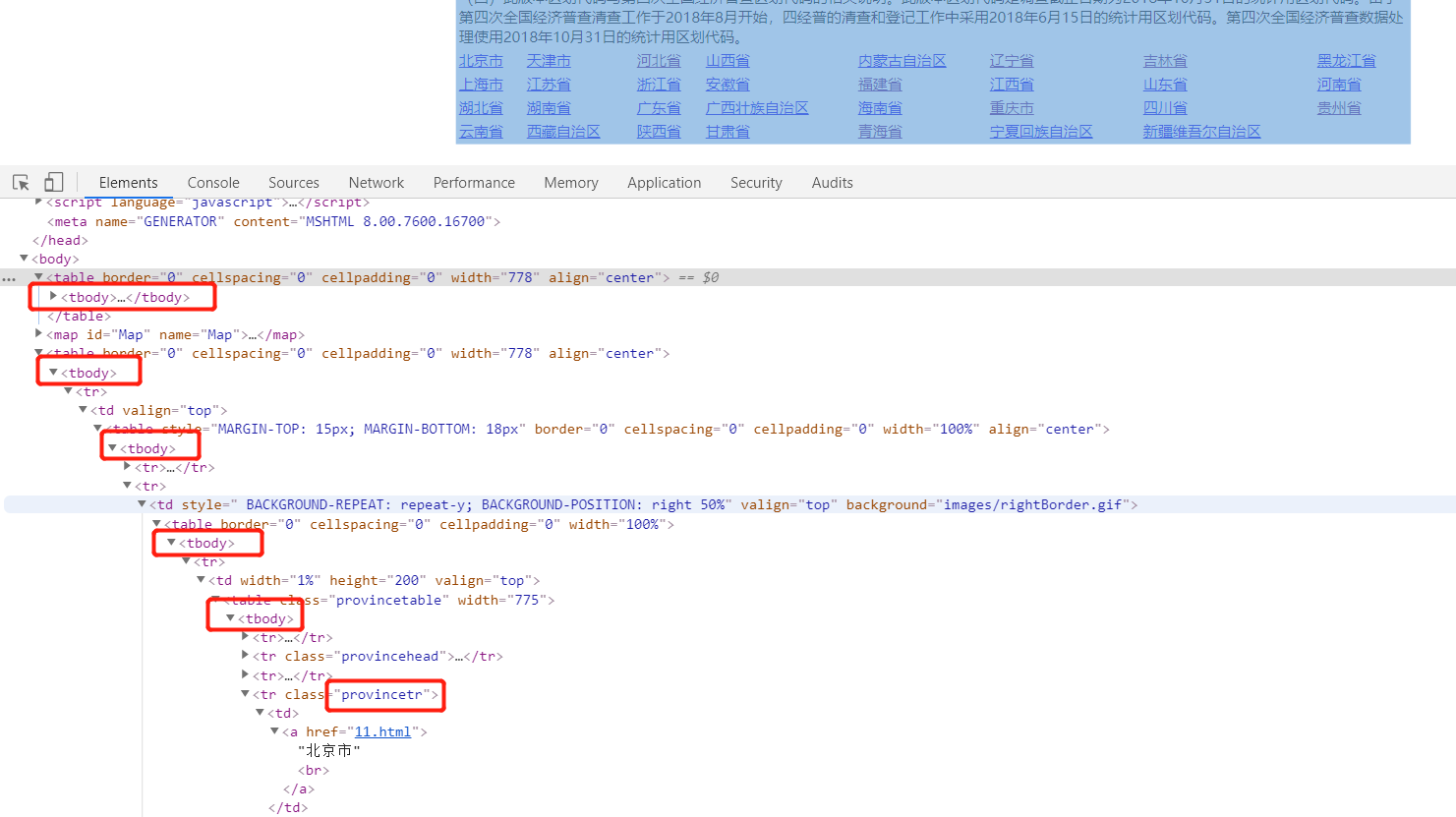1456x817 pixels.
Task: Open the 天津市 province link
Action: tap(549, 61)
